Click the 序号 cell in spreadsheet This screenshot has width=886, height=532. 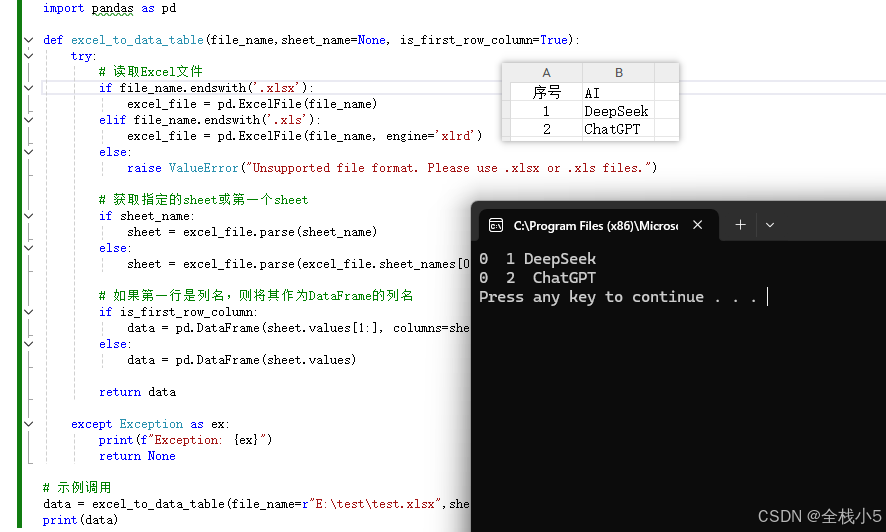pyautogui.click(x=546, y=92)
